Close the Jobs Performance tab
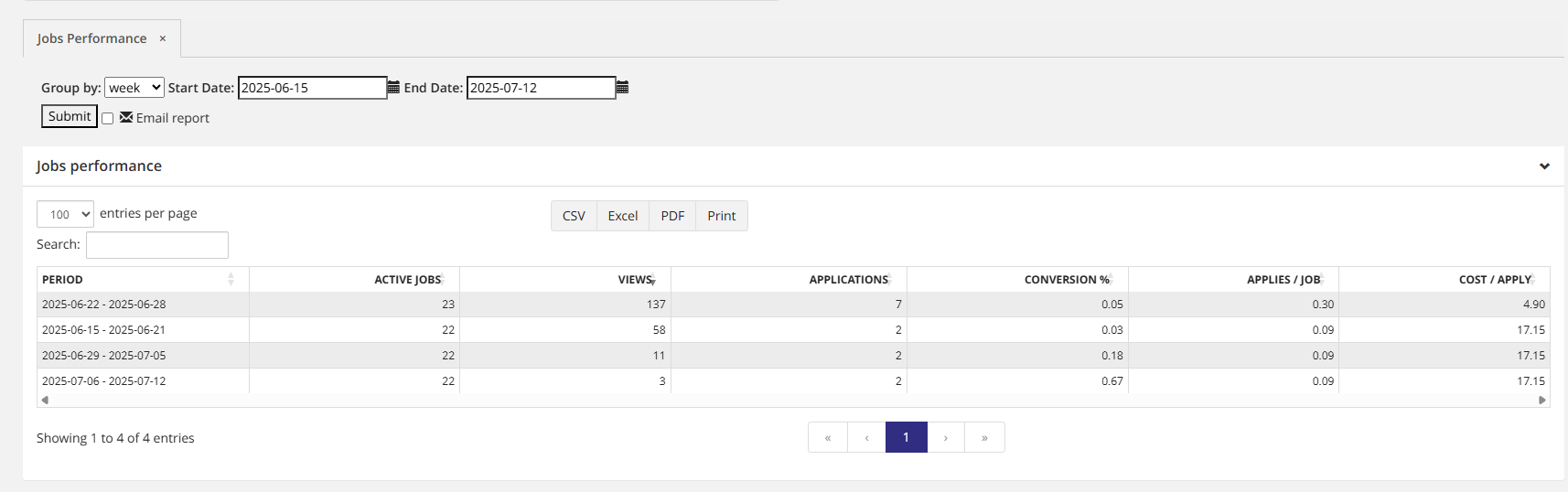 (163, 38)
